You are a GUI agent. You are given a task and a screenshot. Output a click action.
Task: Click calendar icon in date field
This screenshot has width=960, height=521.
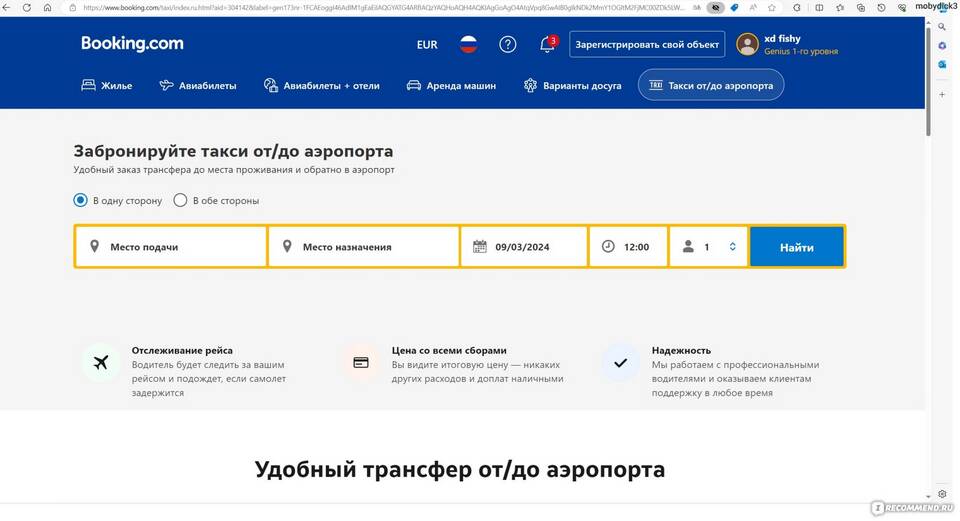[x=479, y=246]
